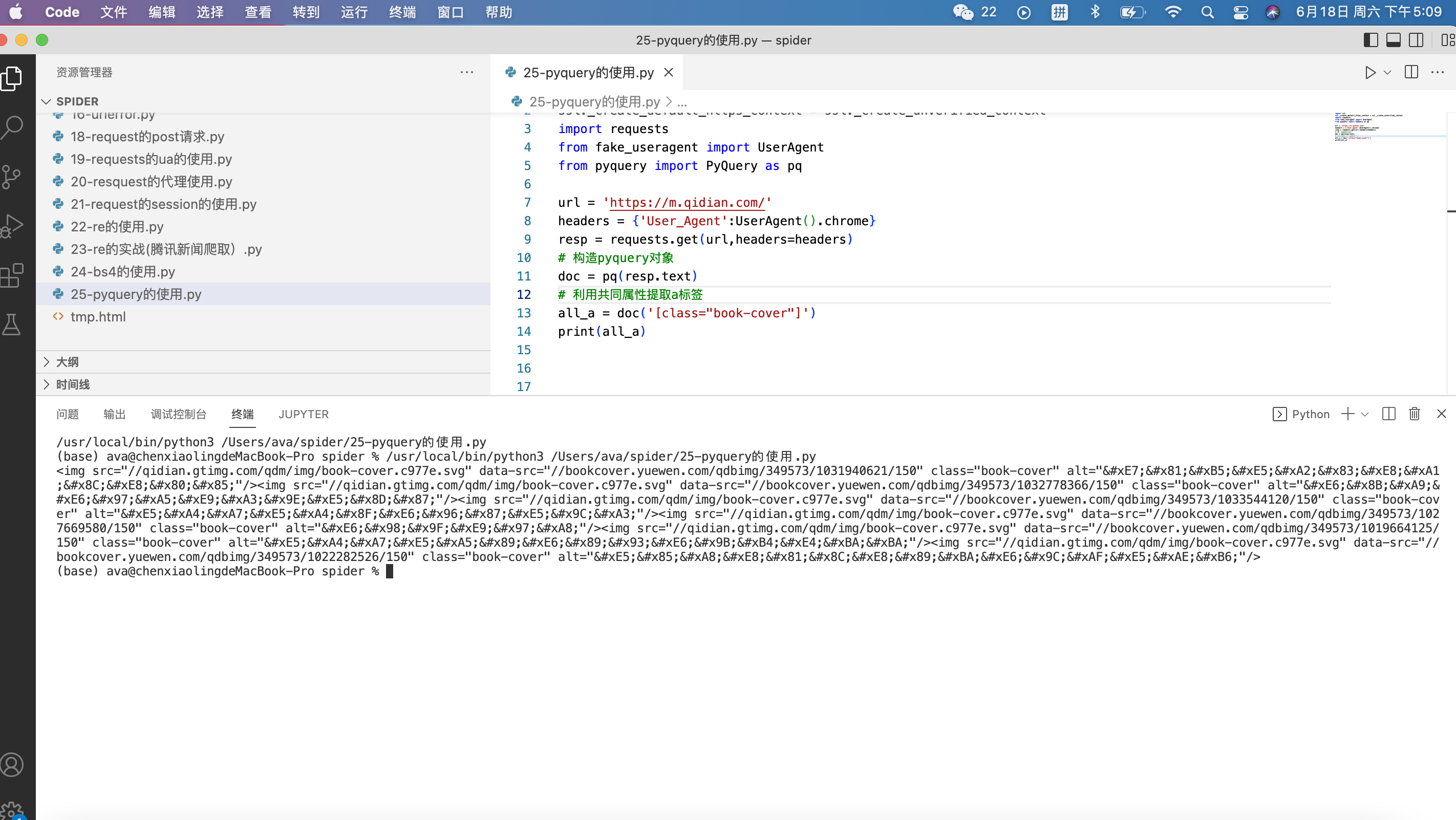Open 20-resquest的代理使用.py file
This screenshot has height=820, width=1456.
pos(263,182)
